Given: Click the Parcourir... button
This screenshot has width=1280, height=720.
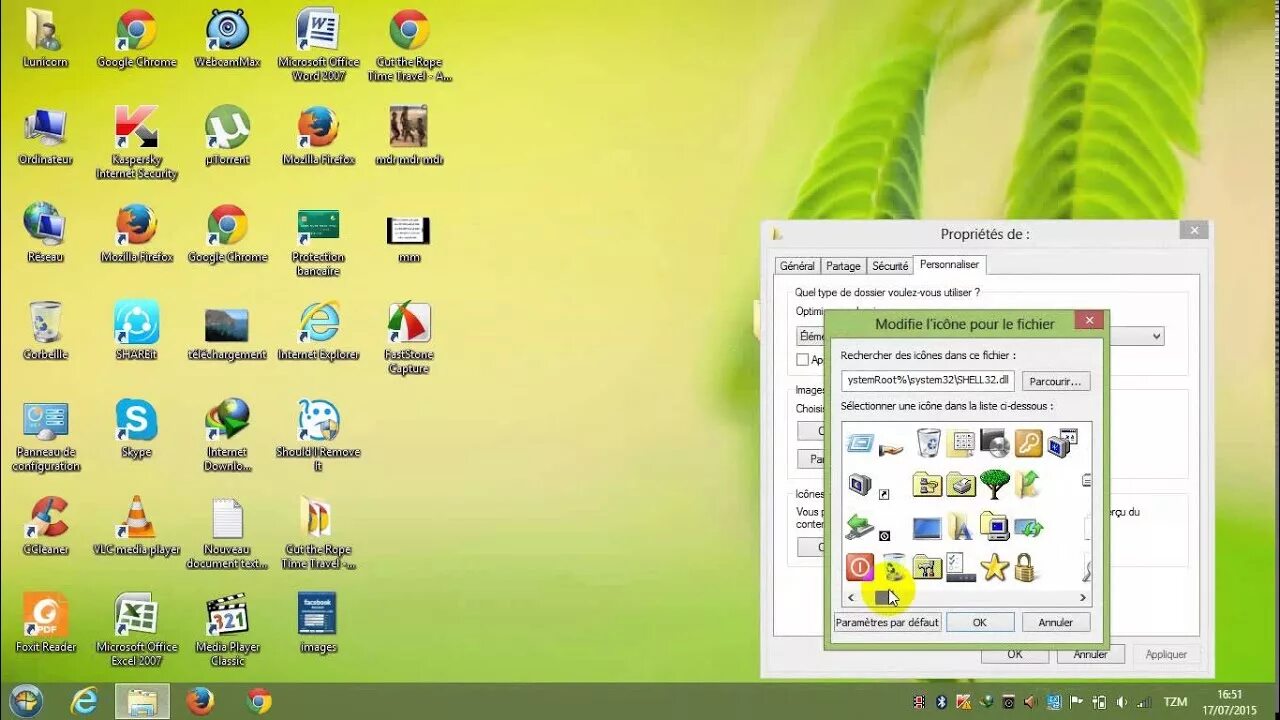Looking at the screenshot, I should coord(1056,381).
